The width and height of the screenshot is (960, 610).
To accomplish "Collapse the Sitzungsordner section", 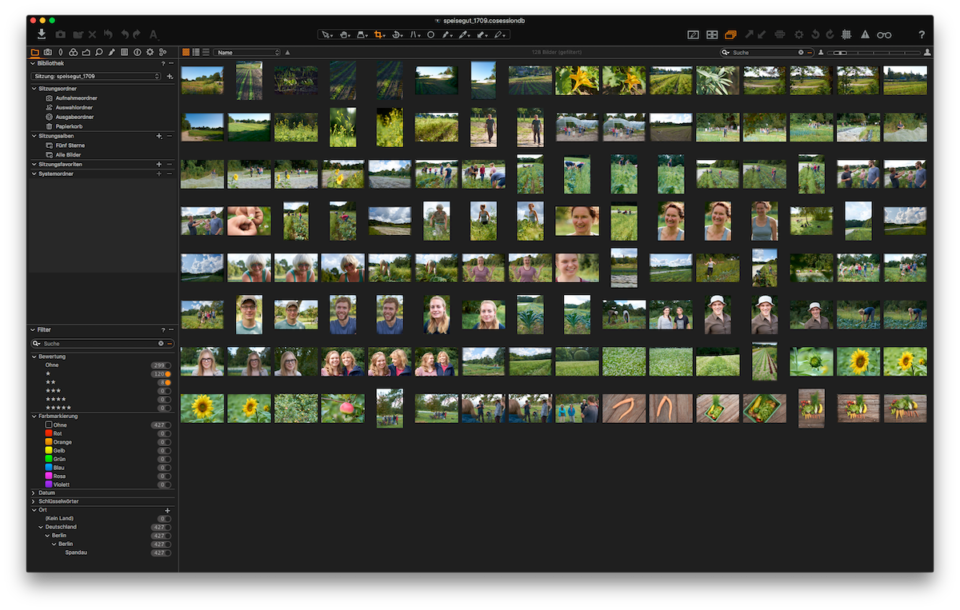I will pos(34,89).
